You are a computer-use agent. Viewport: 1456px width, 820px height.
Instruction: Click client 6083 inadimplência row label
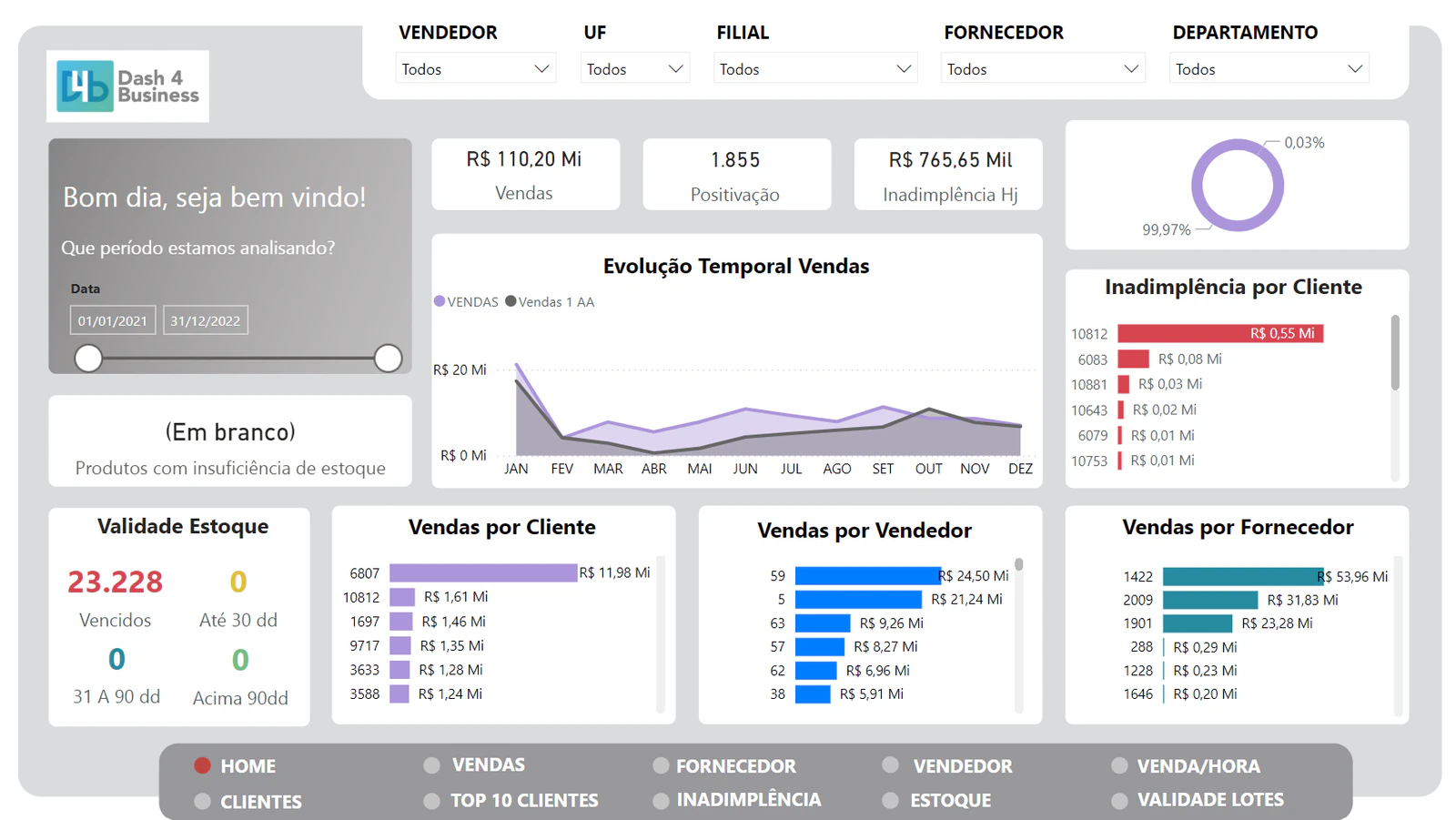1092,359
